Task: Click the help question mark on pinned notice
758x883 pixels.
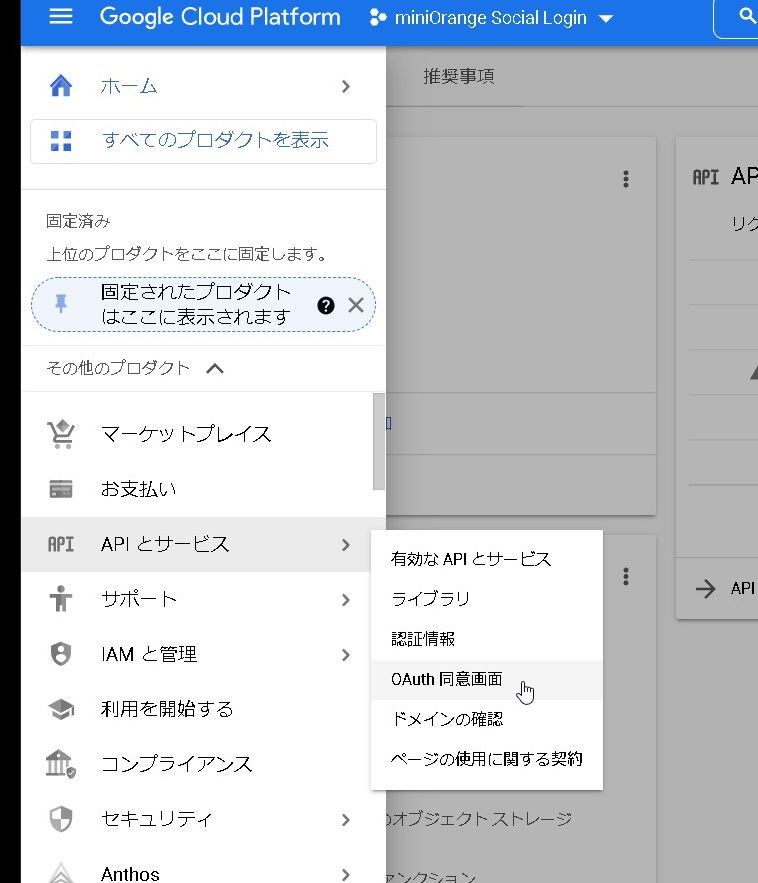Action: tap(325, 306)
